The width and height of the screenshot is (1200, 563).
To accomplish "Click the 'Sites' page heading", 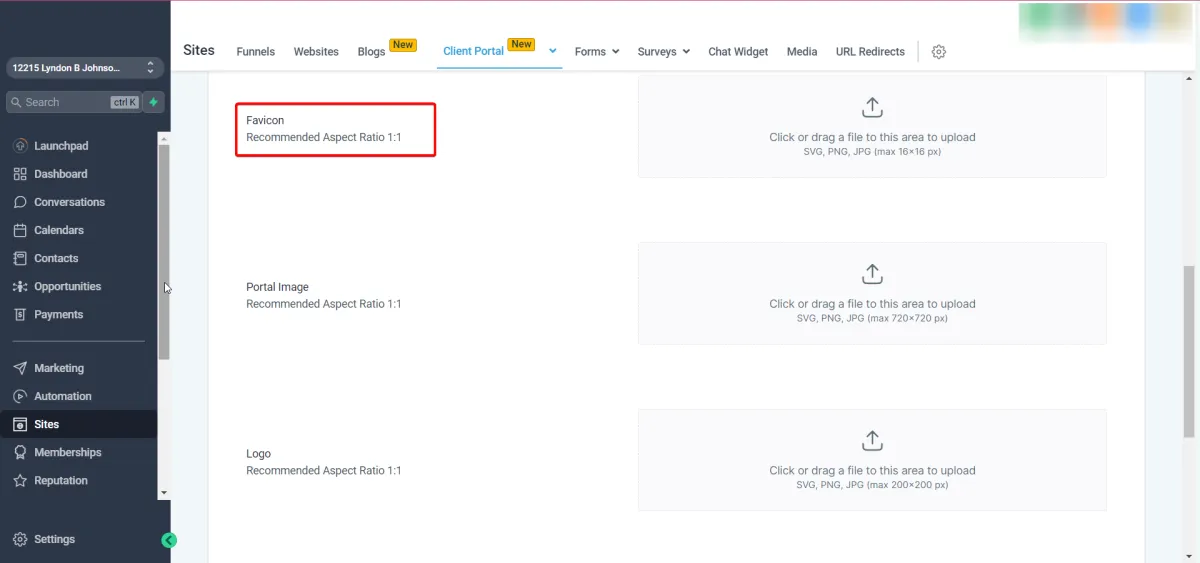I will coord(199,50).
